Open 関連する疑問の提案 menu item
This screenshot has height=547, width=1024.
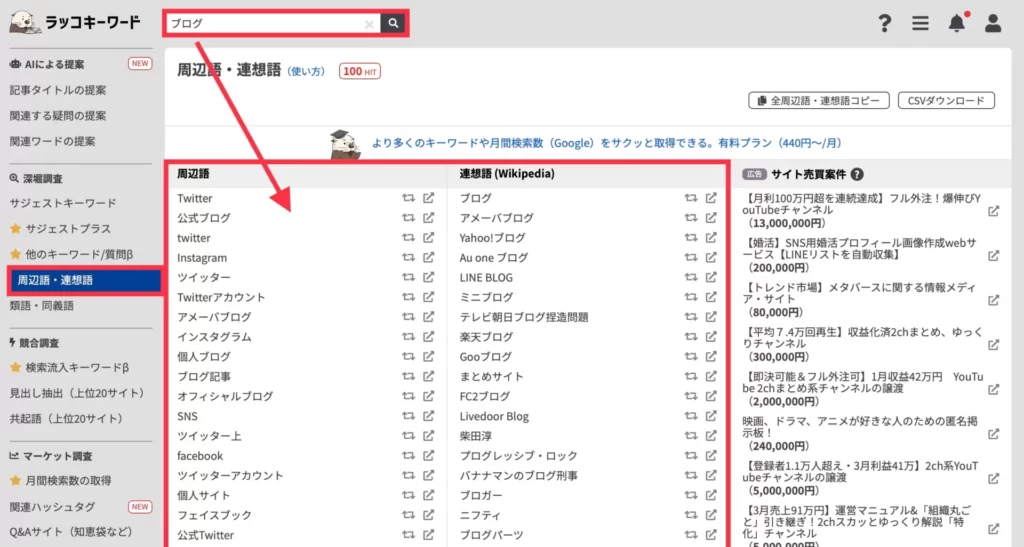point(57,116)
